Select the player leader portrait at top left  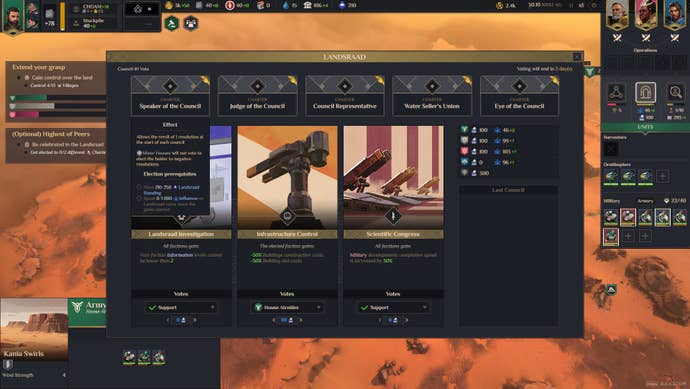tap(13, 17)
